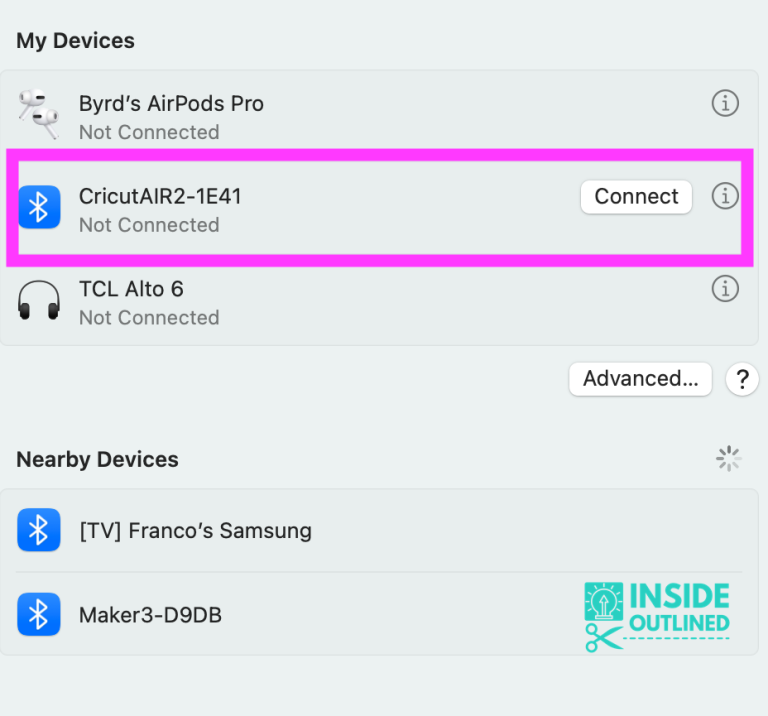Open Bluetooth help with the question mark
Viewport: 768px width, 716px height.
coord(742,379)
